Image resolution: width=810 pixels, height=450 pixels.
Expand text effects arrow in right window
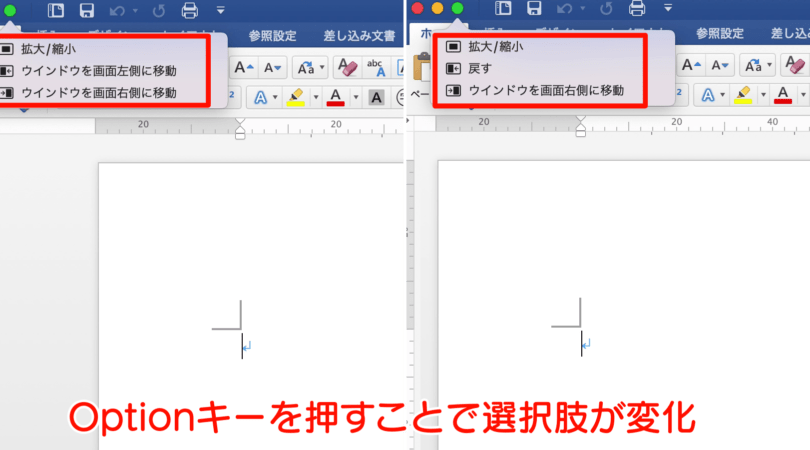pyautogui.click(x=722, y=95)
